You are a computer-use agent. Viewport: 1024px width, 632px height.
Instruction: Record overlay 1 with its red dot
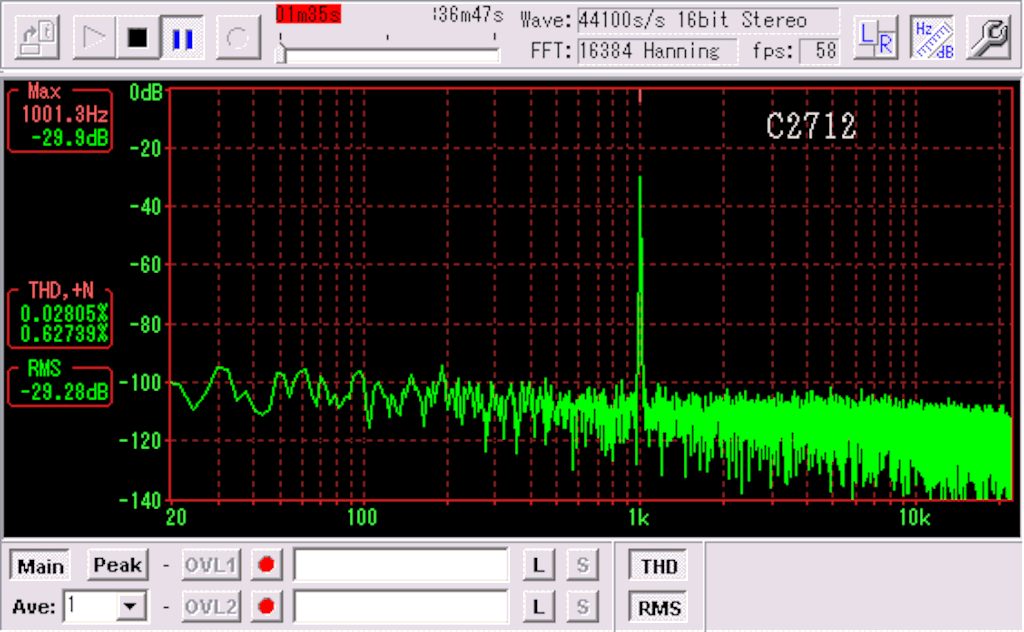pos(266,565)
